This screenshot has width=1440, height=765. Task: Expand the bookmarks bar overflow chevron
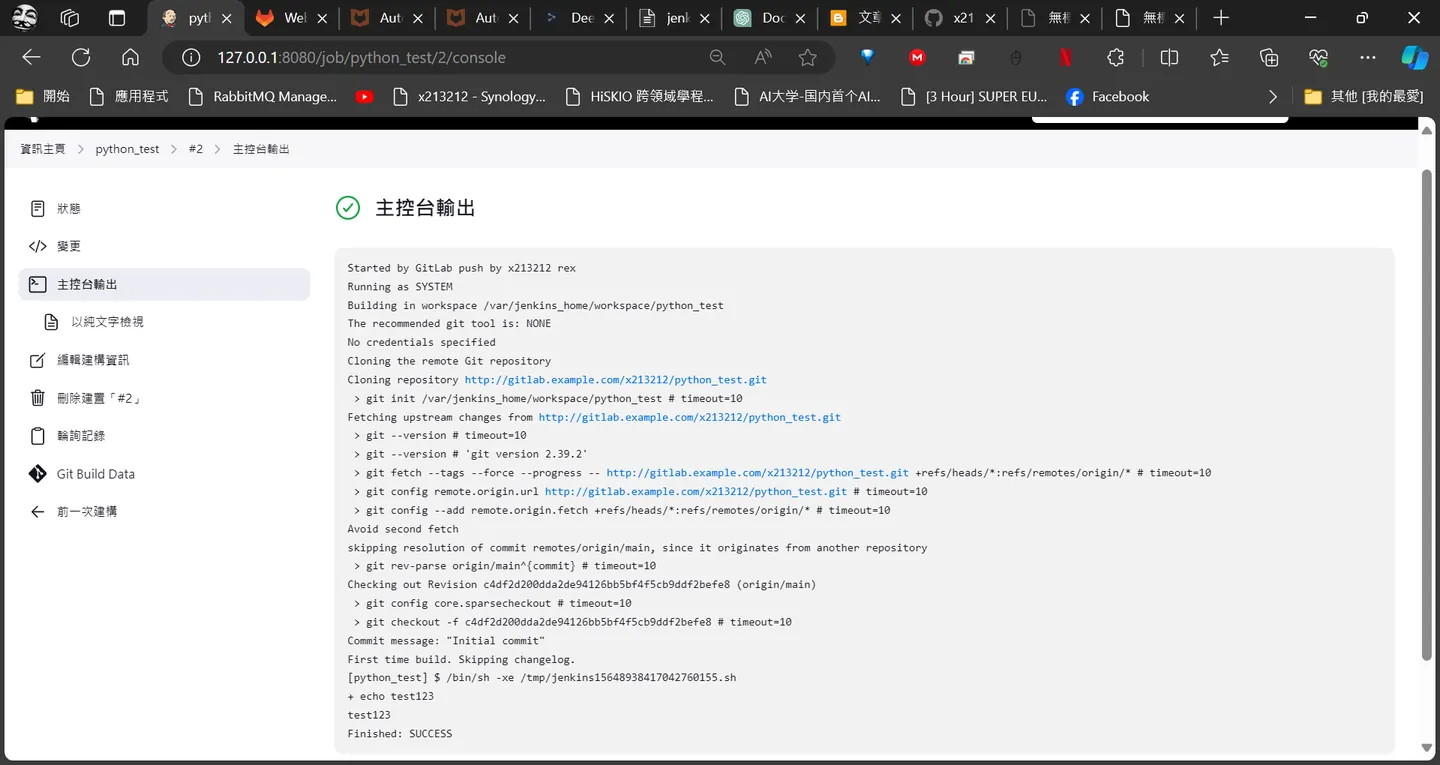[x=1272, y=97]
